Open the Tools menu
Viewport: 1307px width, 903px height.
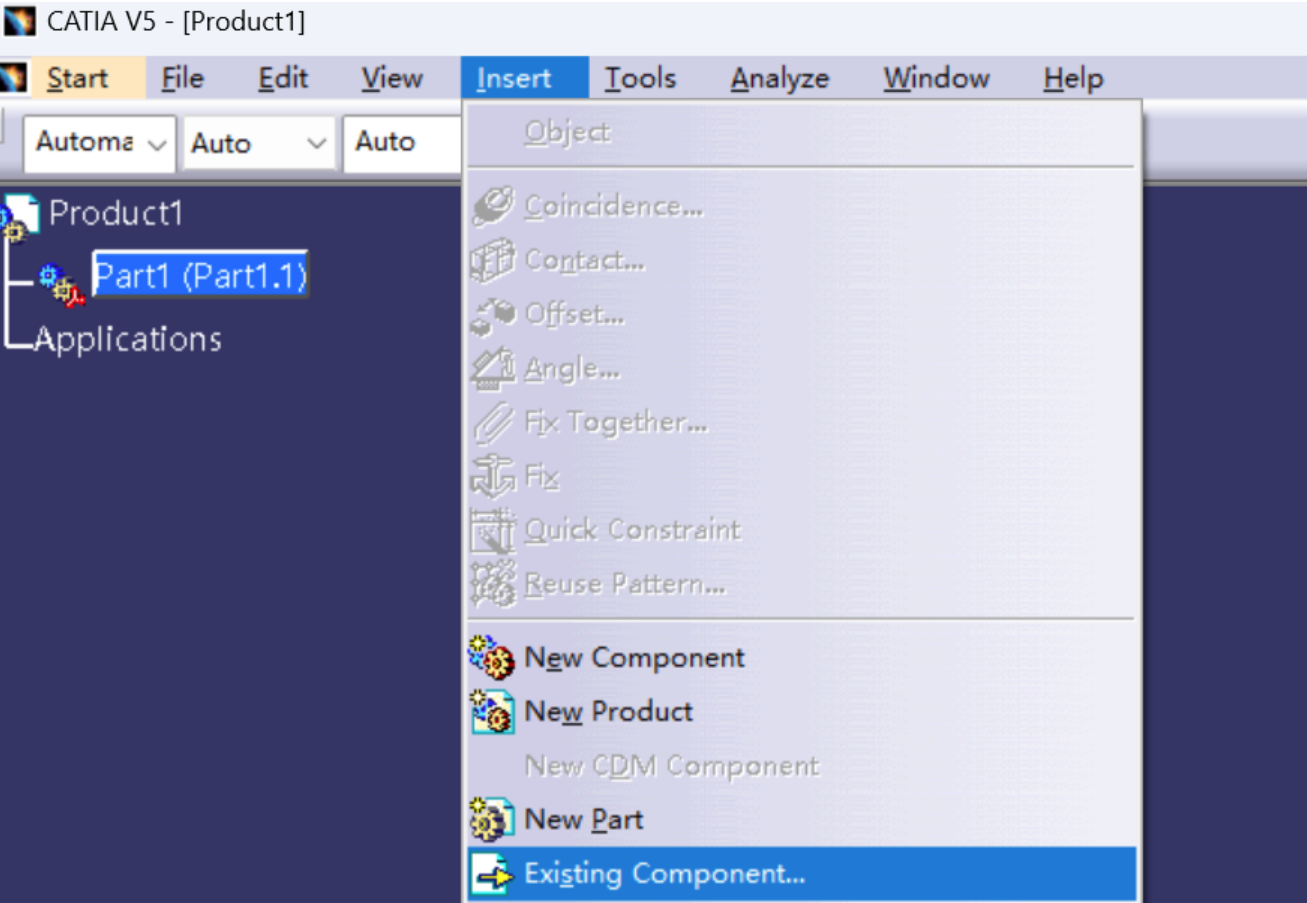(640, 78)
